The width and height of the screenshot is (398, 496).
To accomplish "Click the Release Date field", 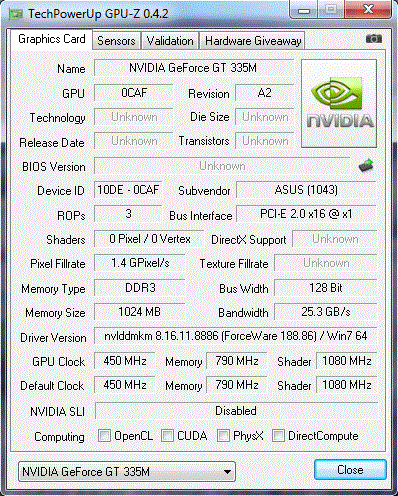I will point(134,141).
